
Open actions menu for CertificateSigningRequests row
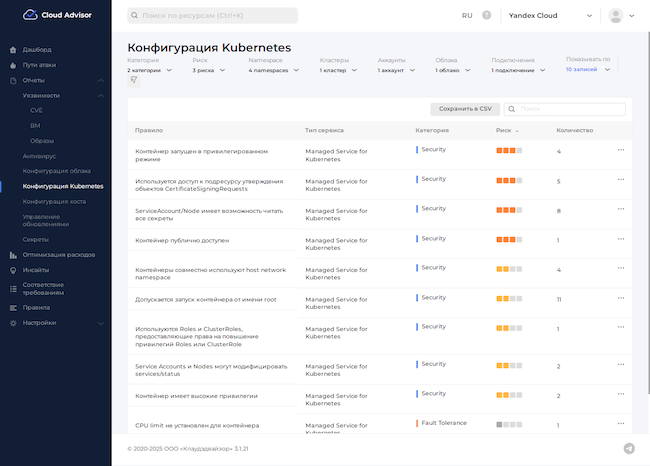621,180
